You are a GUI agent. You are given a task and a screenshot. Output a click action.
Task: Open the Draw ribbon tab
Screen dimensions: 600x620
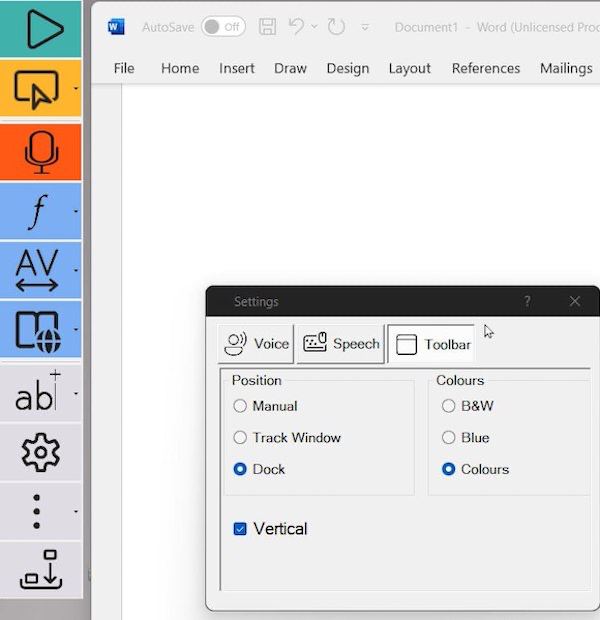(x=290, y=68)
